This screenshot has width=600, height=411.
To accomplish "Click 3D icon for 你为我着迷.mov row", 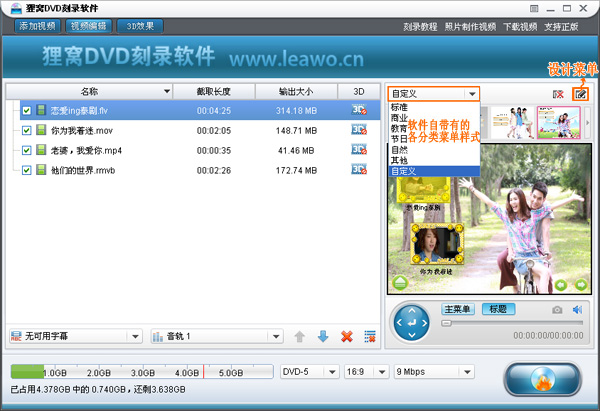I will click(359, 130).
